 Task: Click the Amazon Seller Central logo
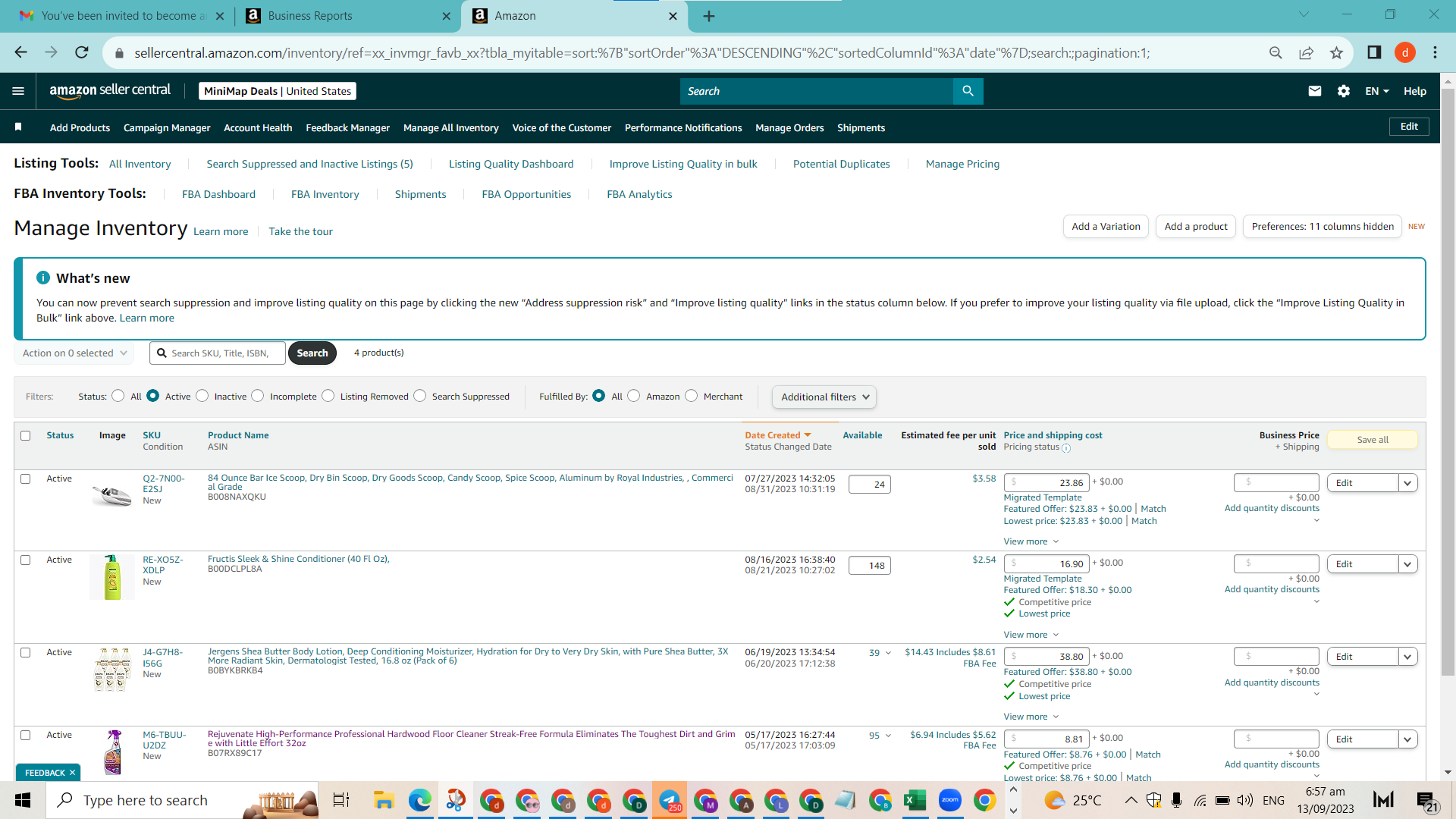[110, 91]
